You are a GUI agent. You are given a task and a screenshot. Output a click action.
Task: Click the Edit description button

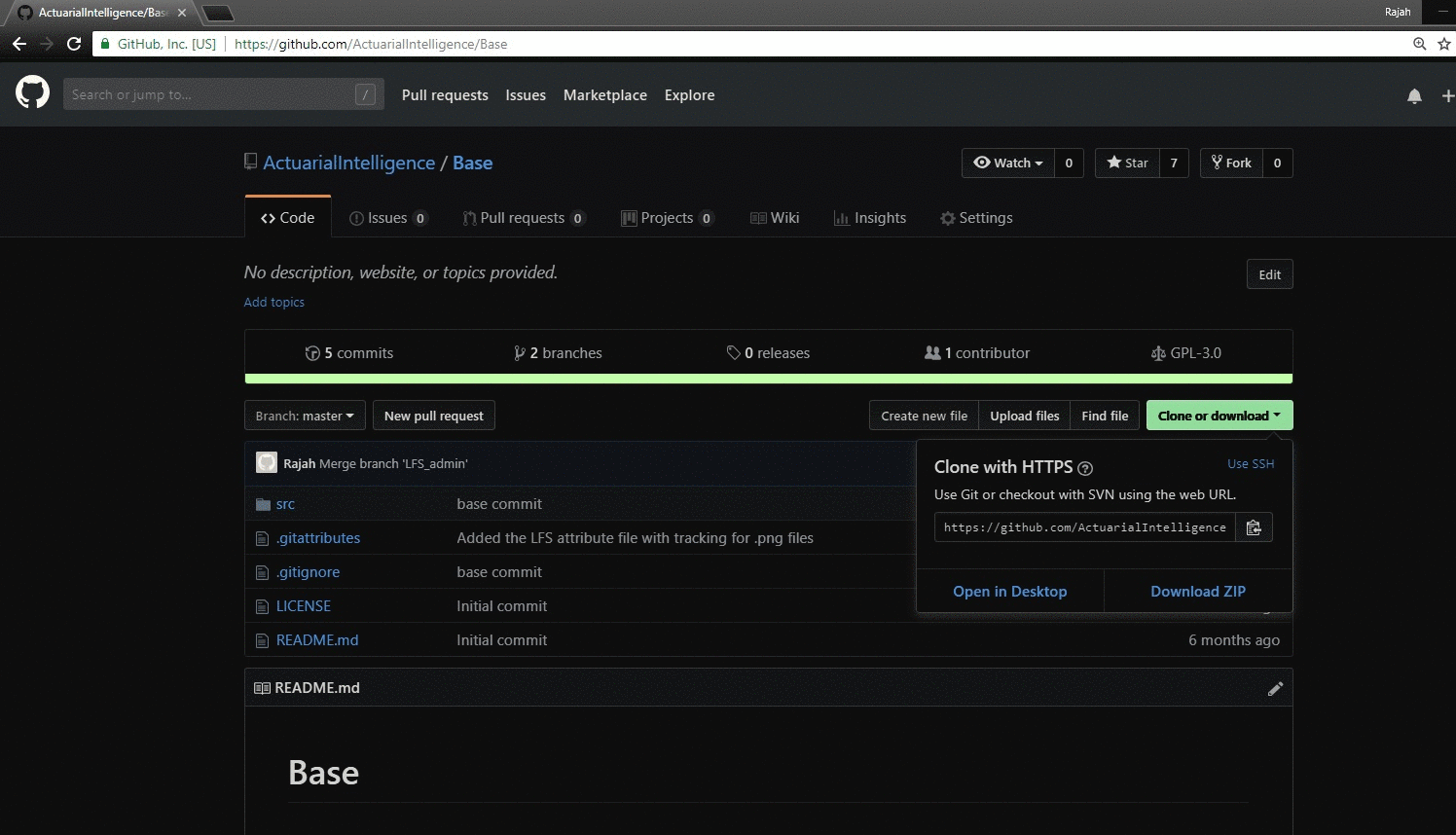[x=1270, y=274]
